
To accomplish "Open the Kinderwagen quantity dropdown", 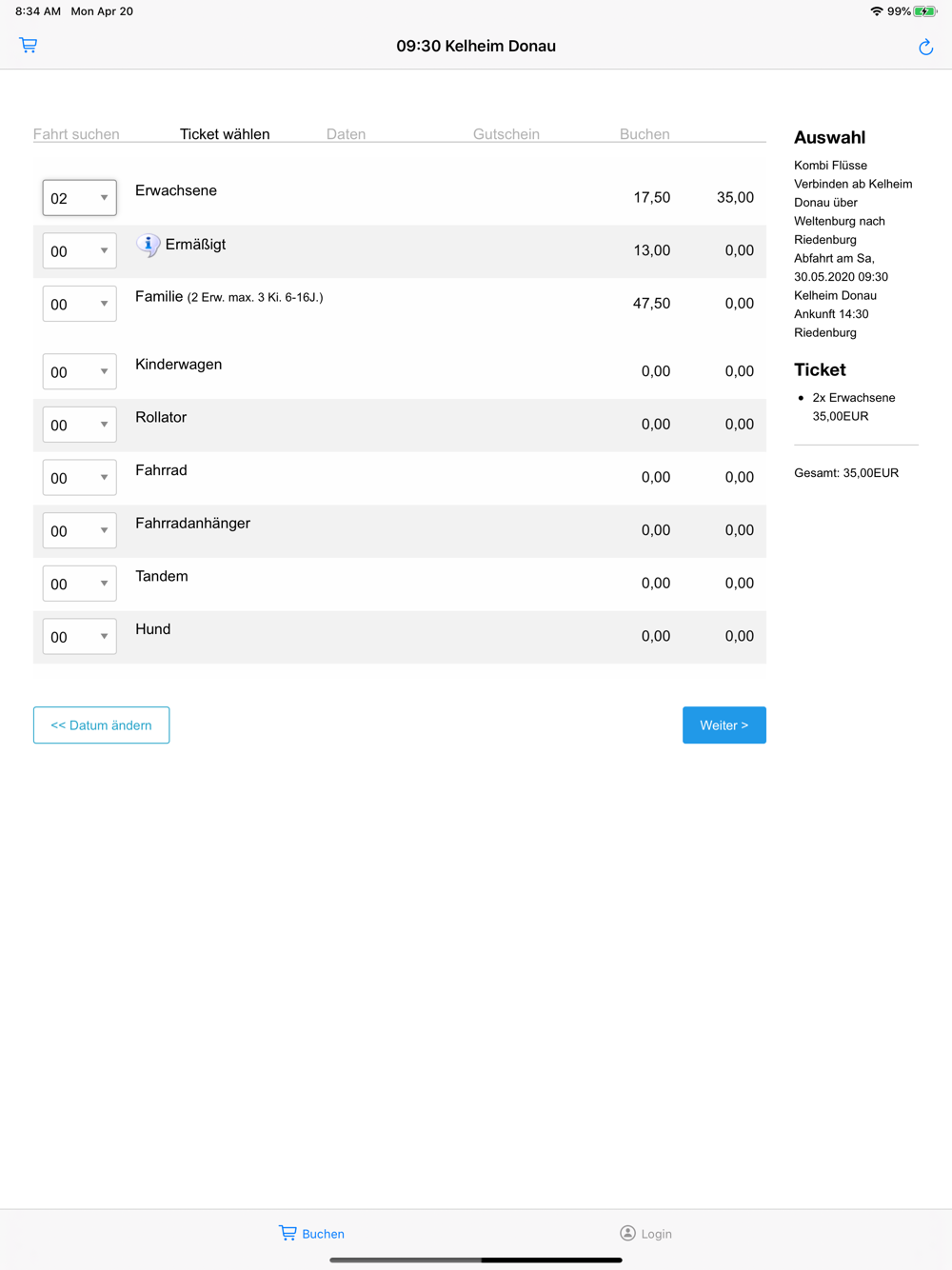I will (79, 372).
